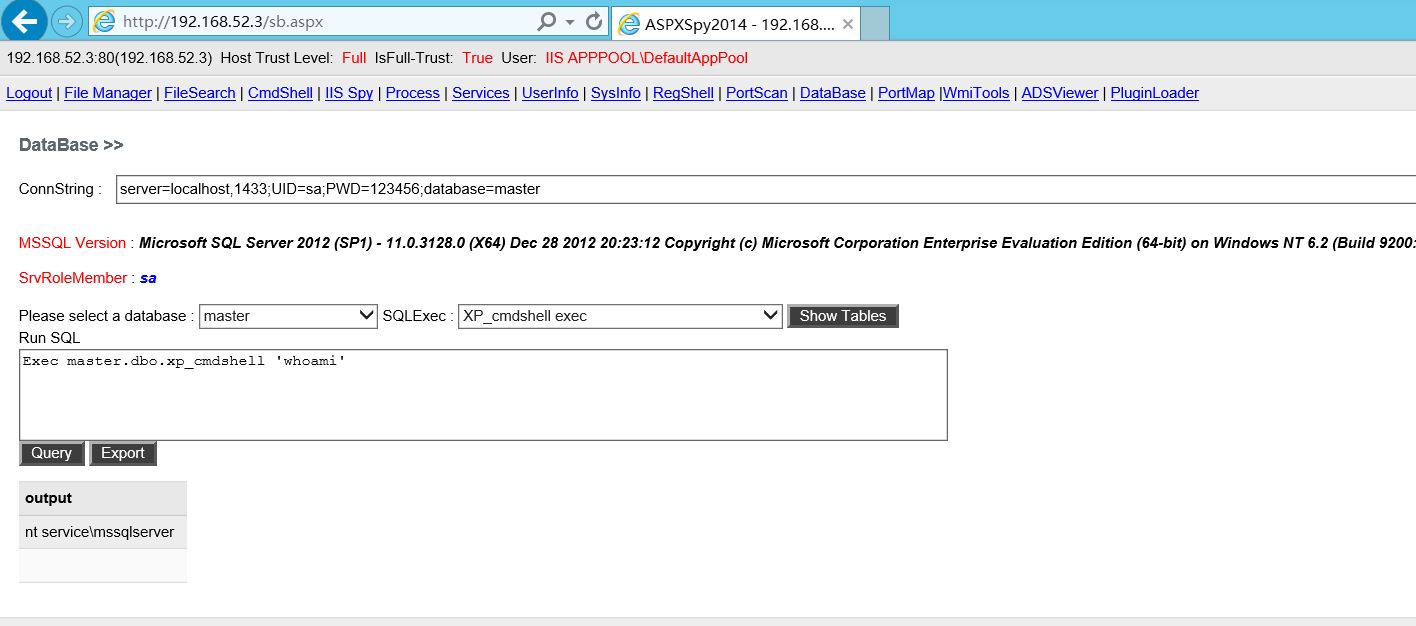Screen dimensions: 1416x626
Task: Click the nt service\mssqlserver result cell
Action: coord(103,532)
